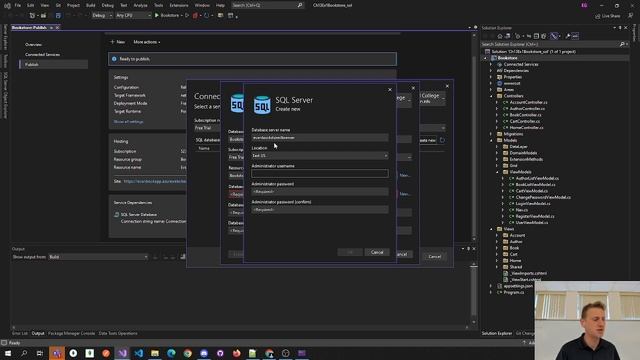Collapse the Controllers folder in Solution Explorer
This screenshot has height=360, width=640.
pos(491,96)
